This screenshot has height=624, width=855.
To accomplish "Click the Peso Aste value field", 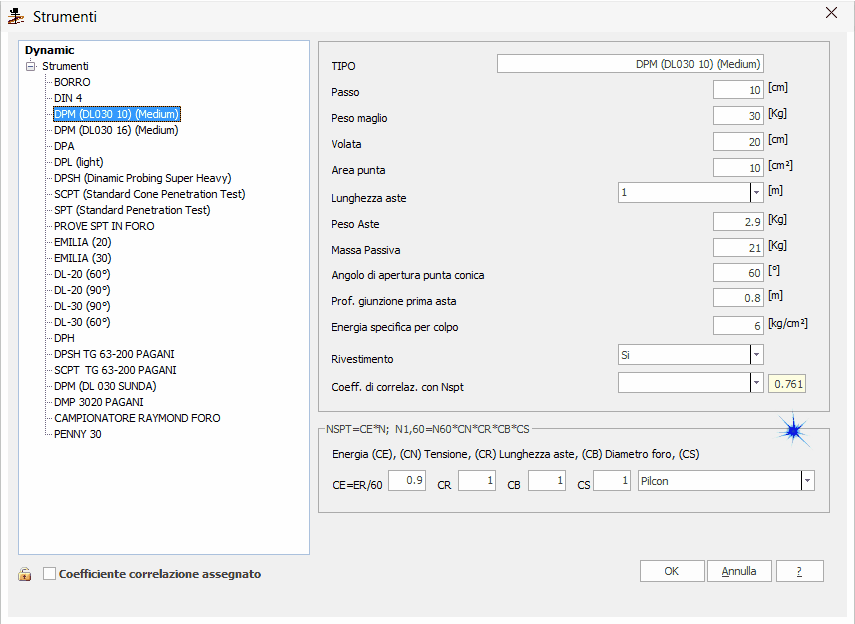I will pos(738,222).
